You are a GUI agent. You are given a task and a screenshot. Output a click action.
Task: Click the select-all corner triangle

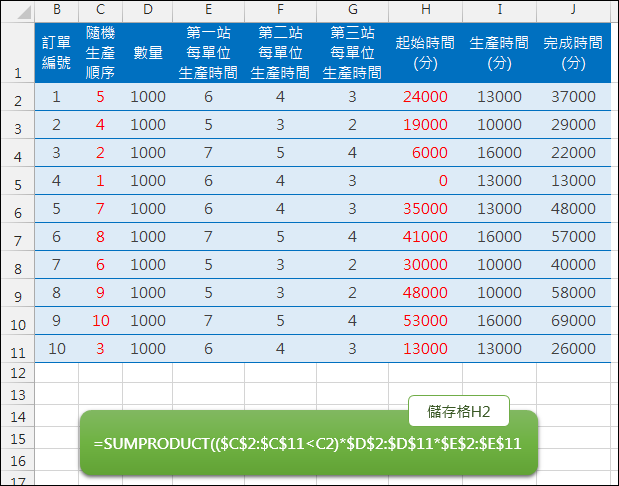[24, 12]
